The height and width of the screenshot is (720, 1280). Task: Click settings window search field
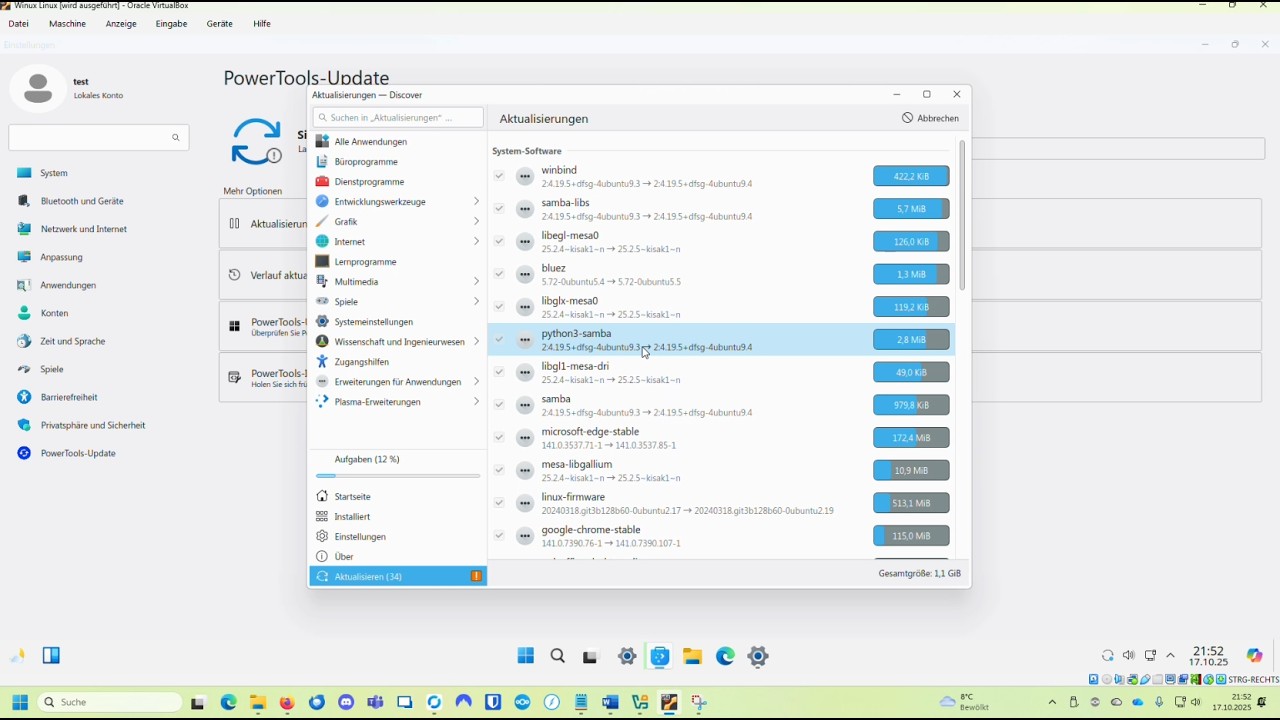98,137
